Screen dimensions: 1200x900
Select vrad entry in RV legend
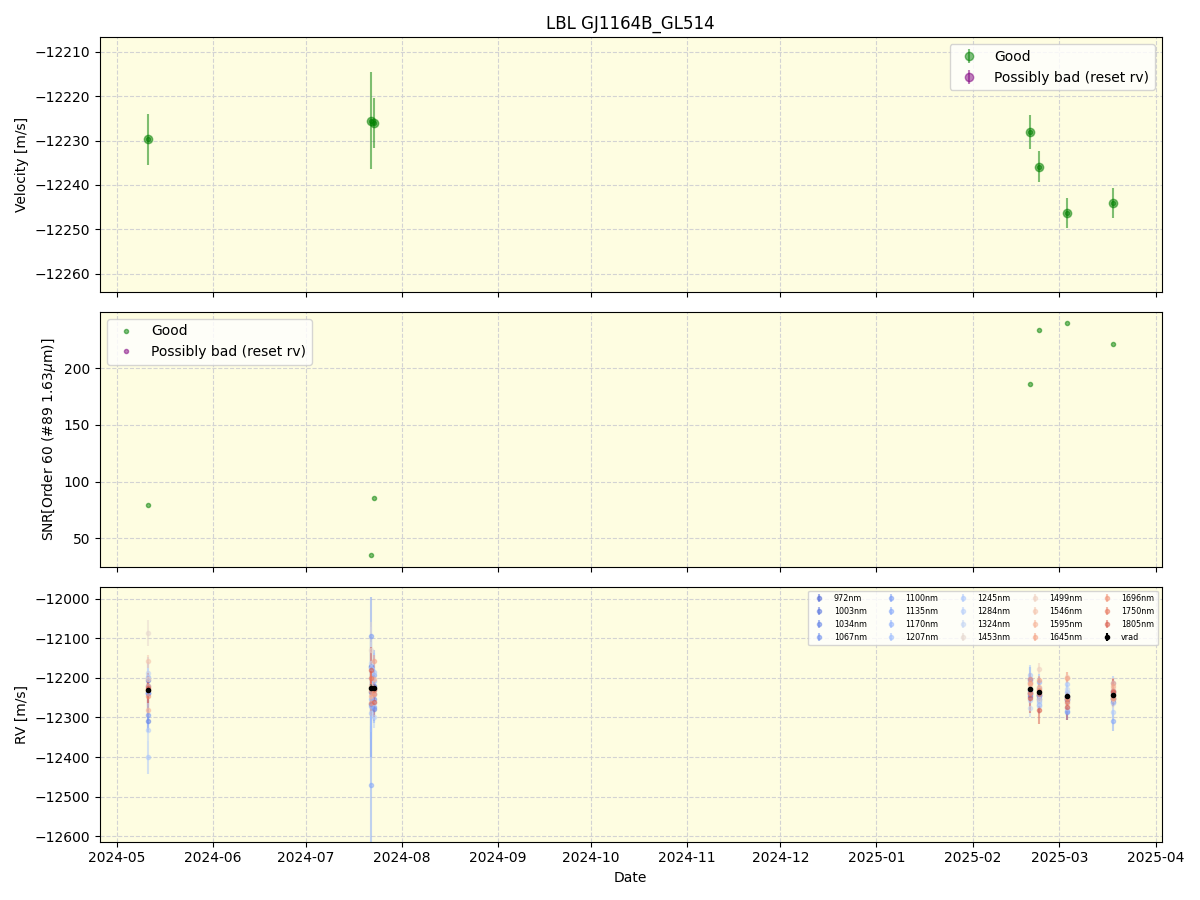pos(1130,637)
